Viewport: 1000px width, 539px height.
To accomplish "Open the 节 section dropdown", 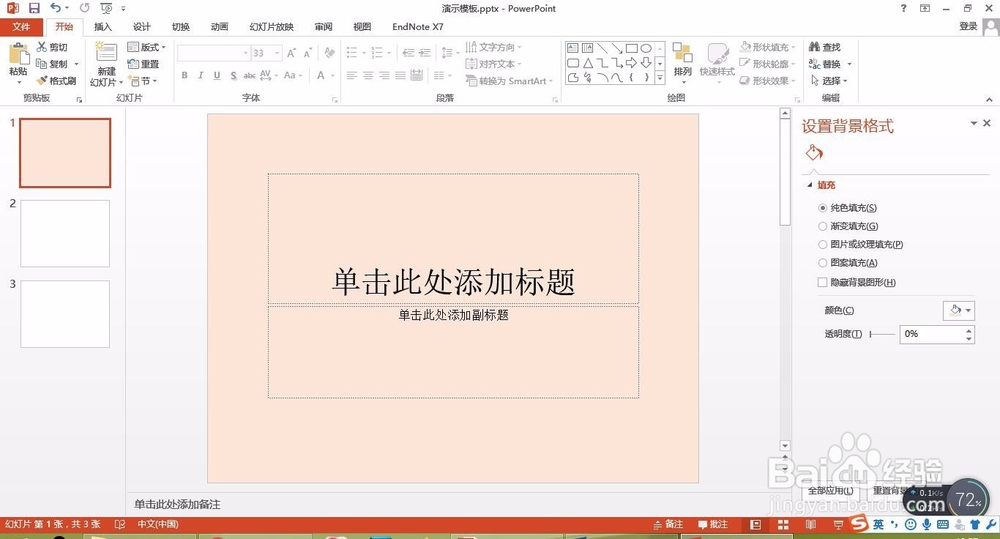I will point(143,81).
